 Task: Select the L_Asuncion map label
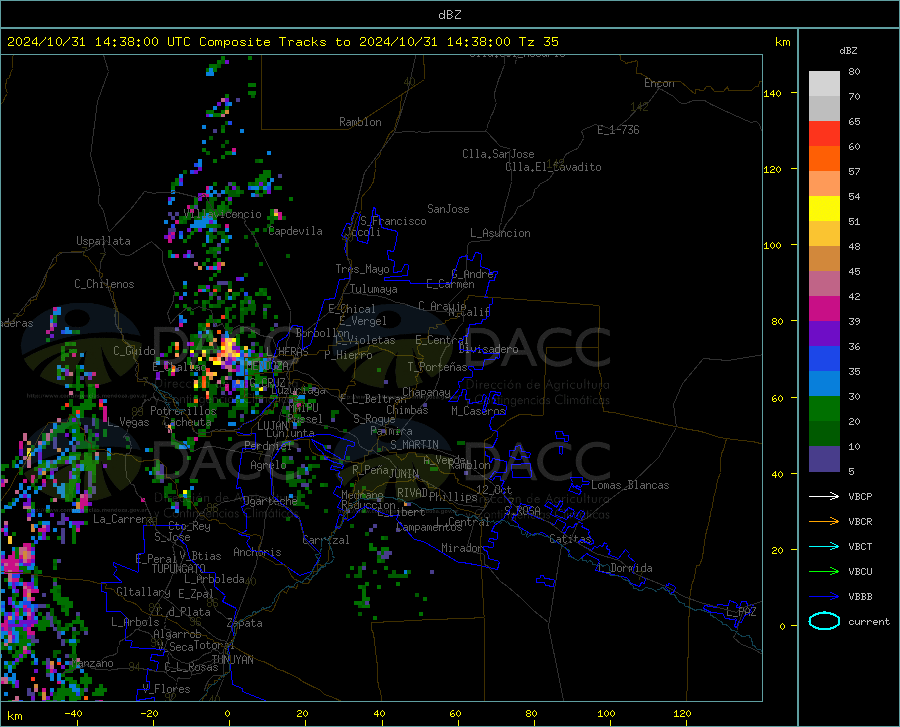point(500,233)
